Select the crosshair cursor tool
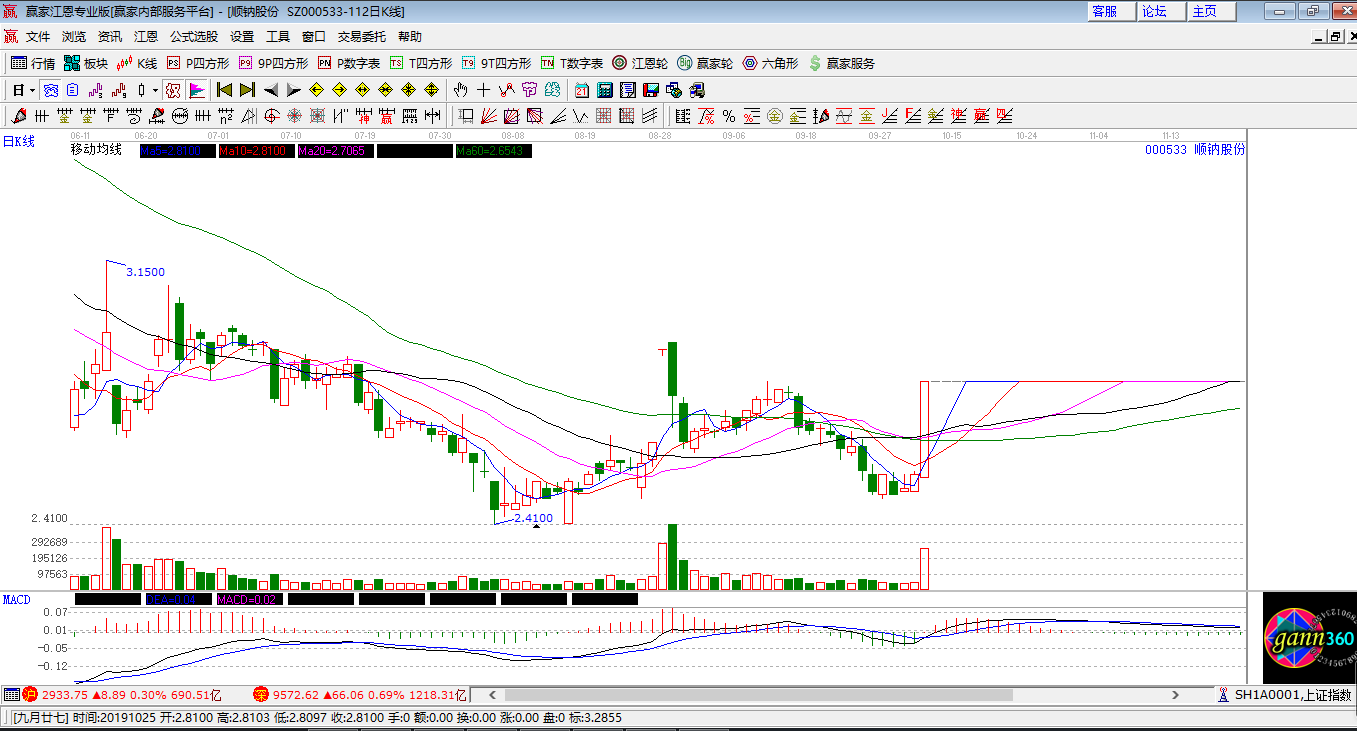Viewport: 1357px width, 731px height. coord(484,90)
